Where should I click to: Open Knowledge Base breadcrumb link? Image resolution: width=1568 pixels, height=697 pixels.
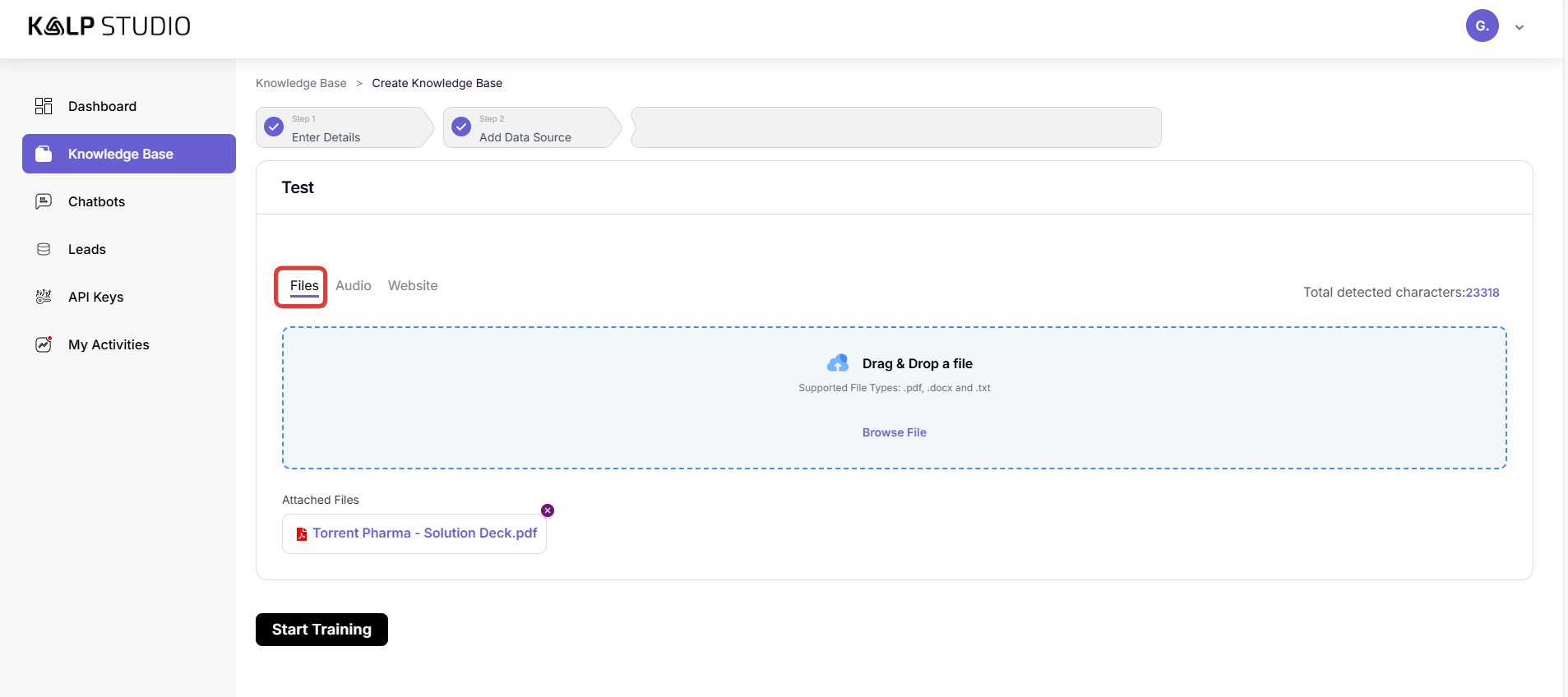pos(301,83)
